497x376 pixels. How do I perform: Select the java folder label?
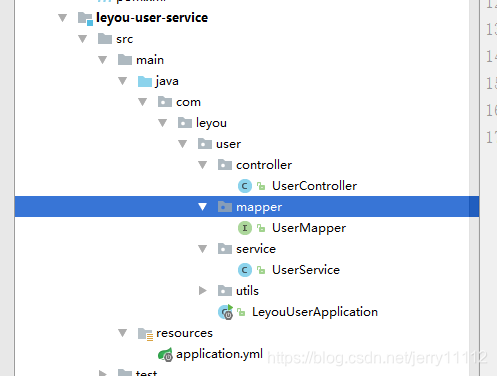tap(167, 81)
